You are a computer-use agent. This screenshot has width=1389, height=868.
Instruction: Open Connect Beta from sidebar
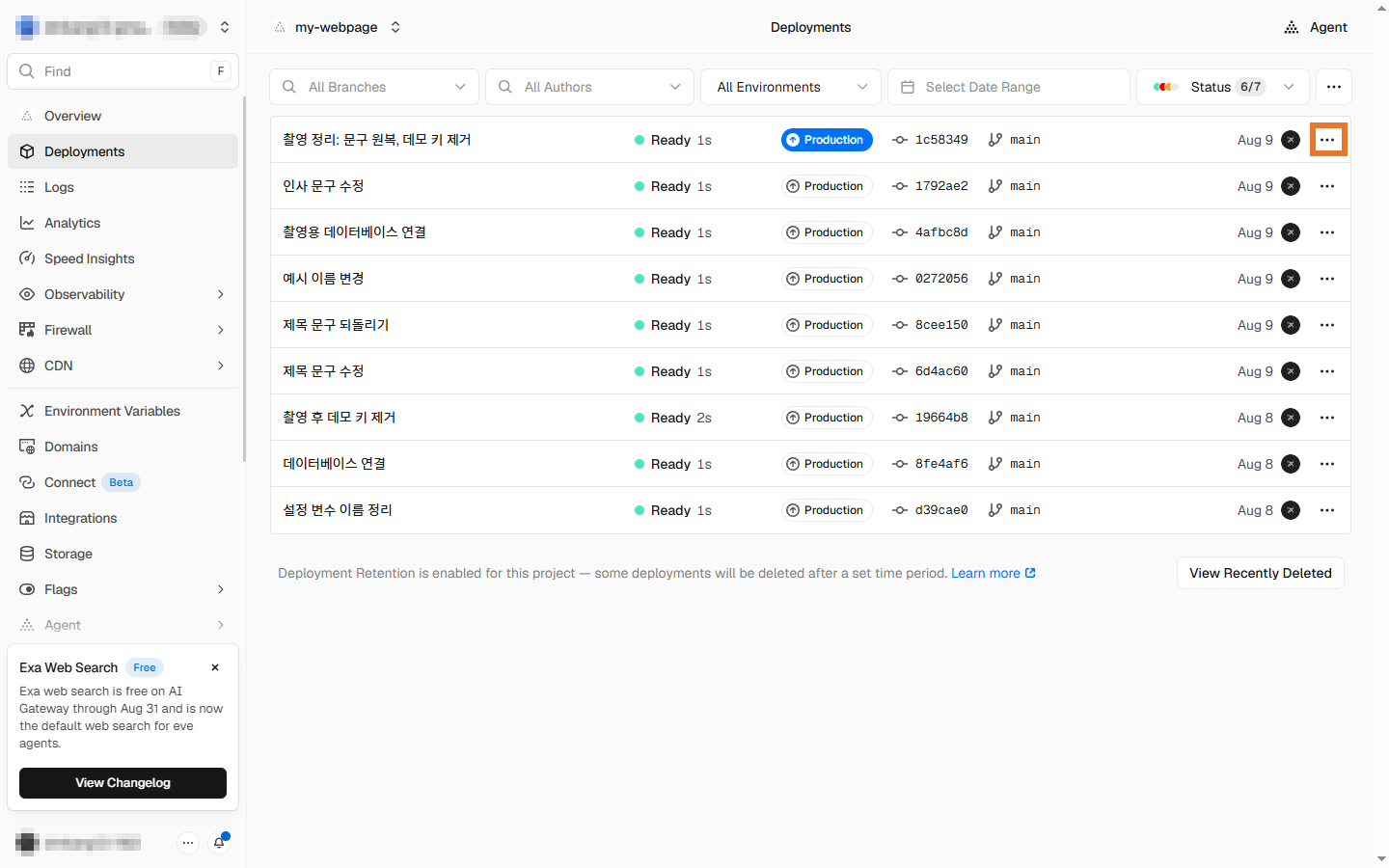(x=123, y=482)
